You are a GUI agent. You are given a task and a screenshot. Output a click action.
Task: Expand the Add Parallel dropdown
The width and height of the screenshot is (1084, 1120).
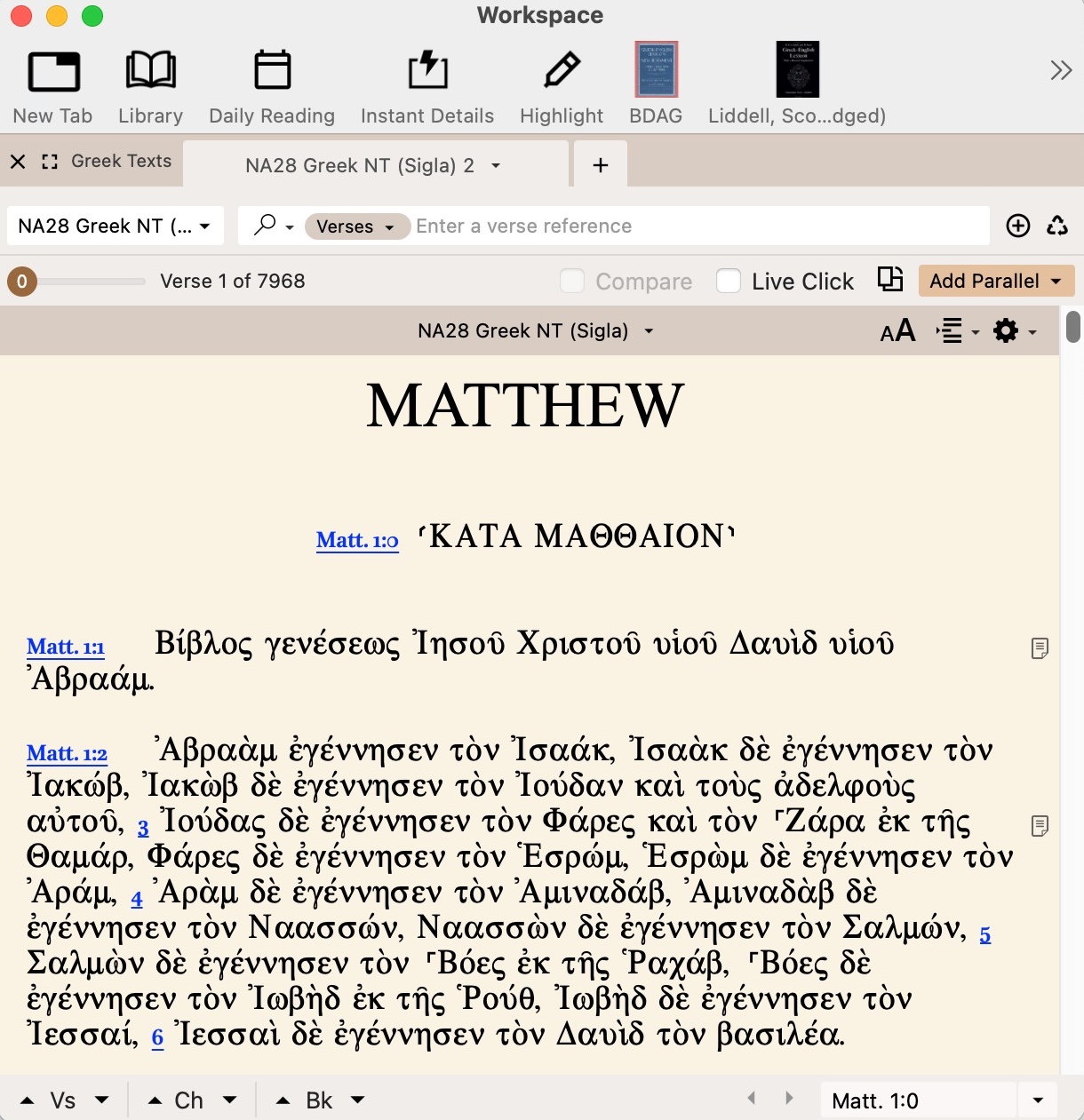996,281
